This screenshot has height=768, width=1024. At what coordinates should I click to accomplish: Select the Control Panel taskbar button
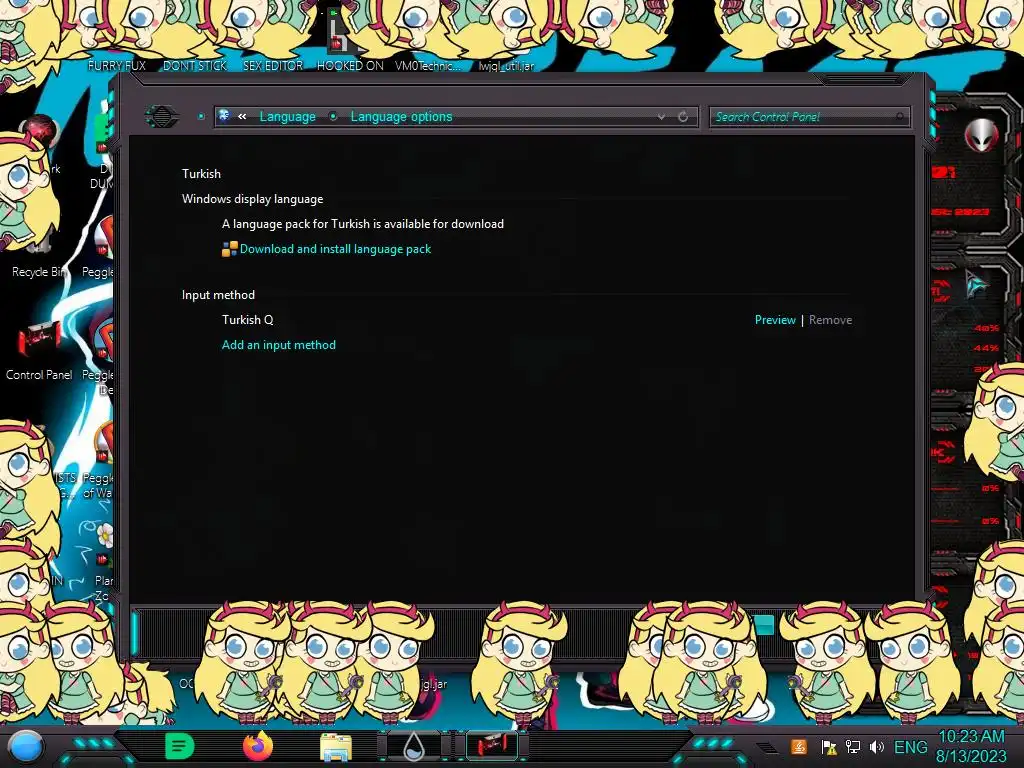click(492, 746)
